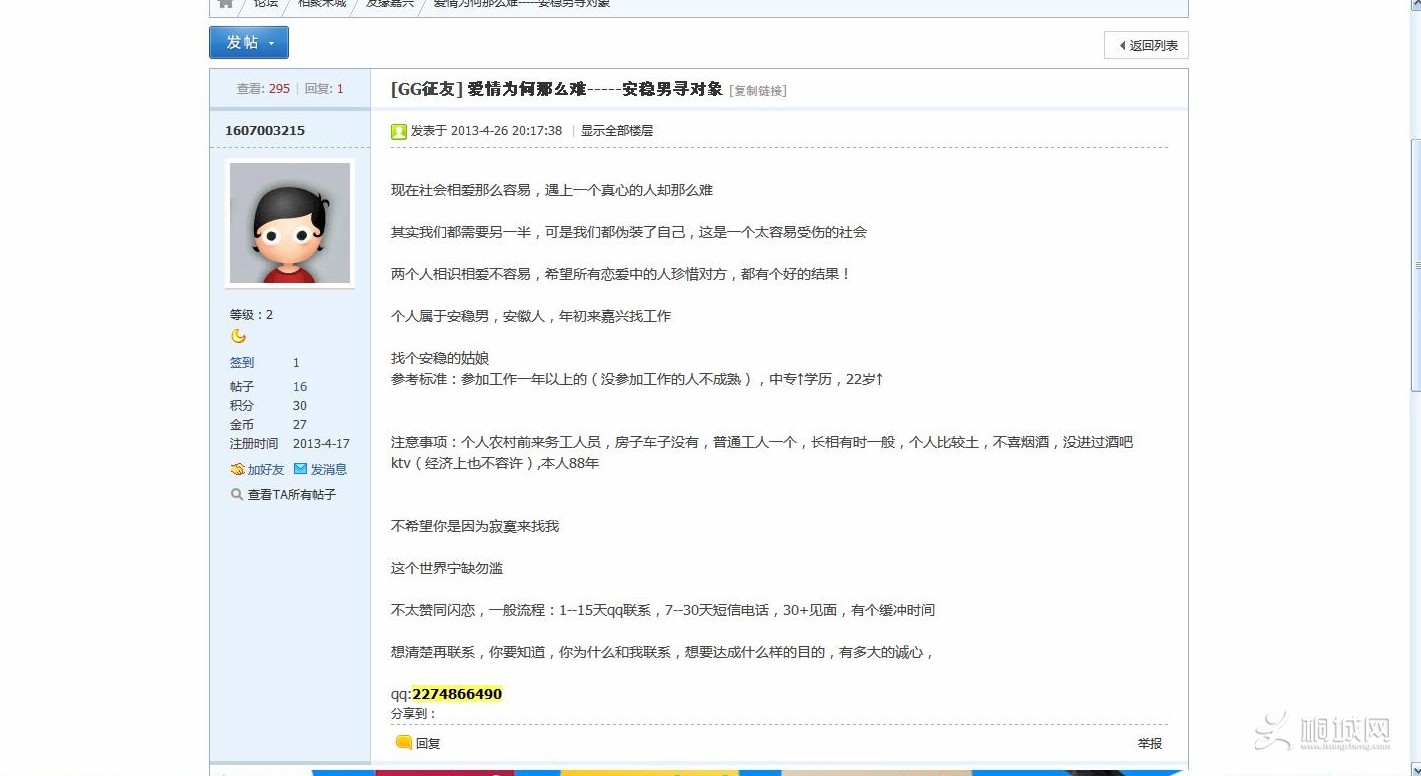This screenshot has width=1421, height=776.
Task: Click the moon level icon
Action: tap(238, 337)
